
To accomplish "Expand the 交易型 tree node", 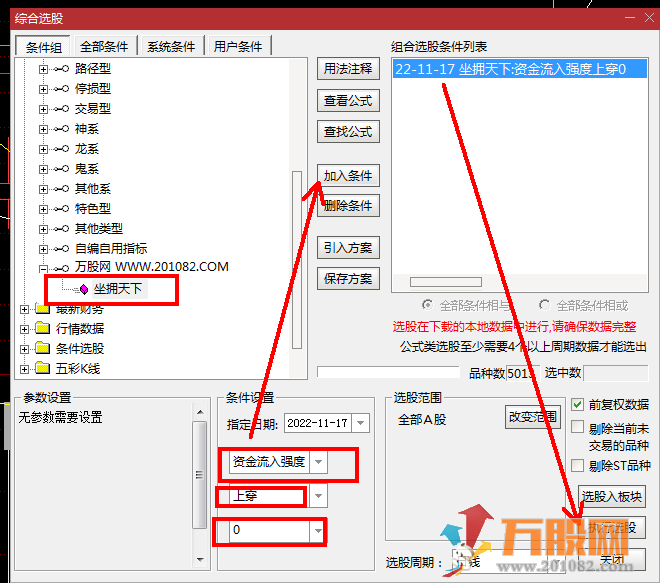I will (43, 109).
